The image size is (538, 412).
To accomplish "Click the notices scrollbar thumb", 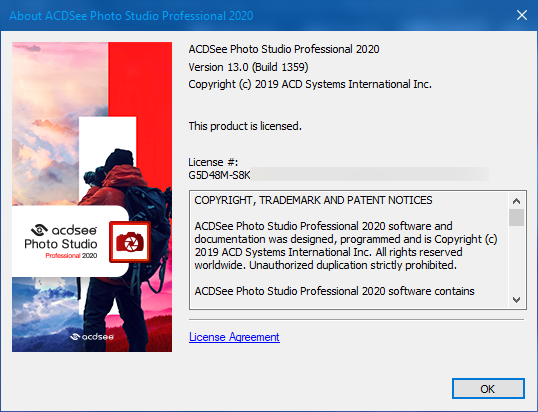I will point(516,217).
